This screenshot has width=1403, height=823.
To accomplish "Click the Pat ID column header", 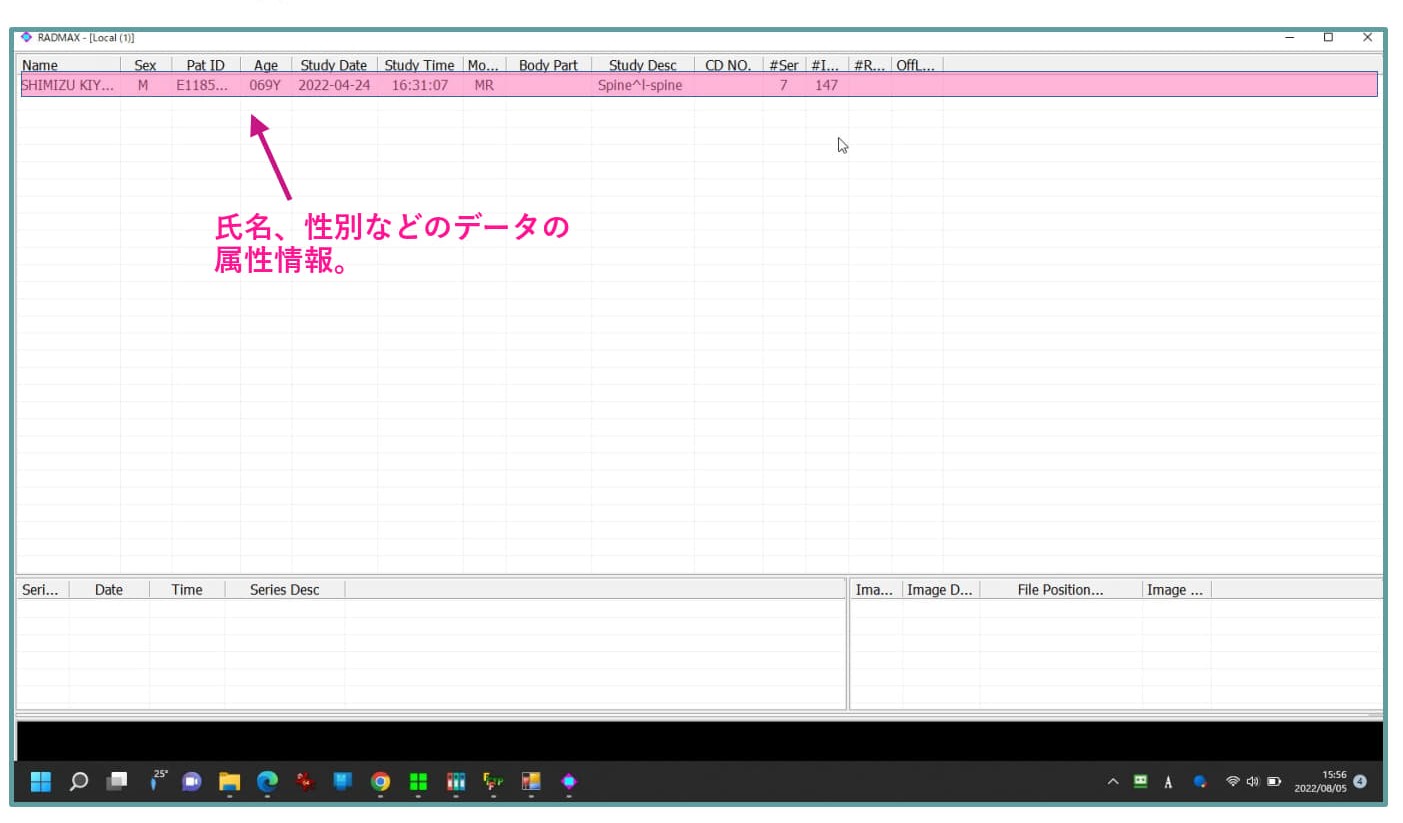I will tap(205, 65).
